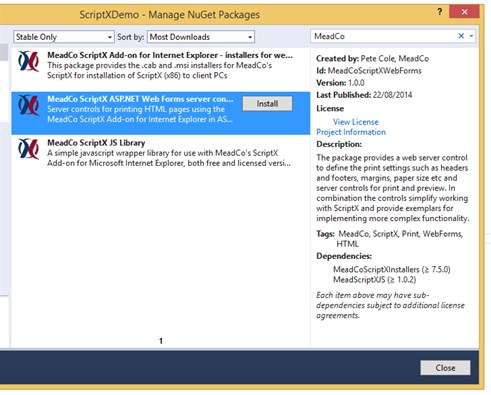The image size is (491, 395).
Task: Click the red window close button
Action: pos(464,12)
